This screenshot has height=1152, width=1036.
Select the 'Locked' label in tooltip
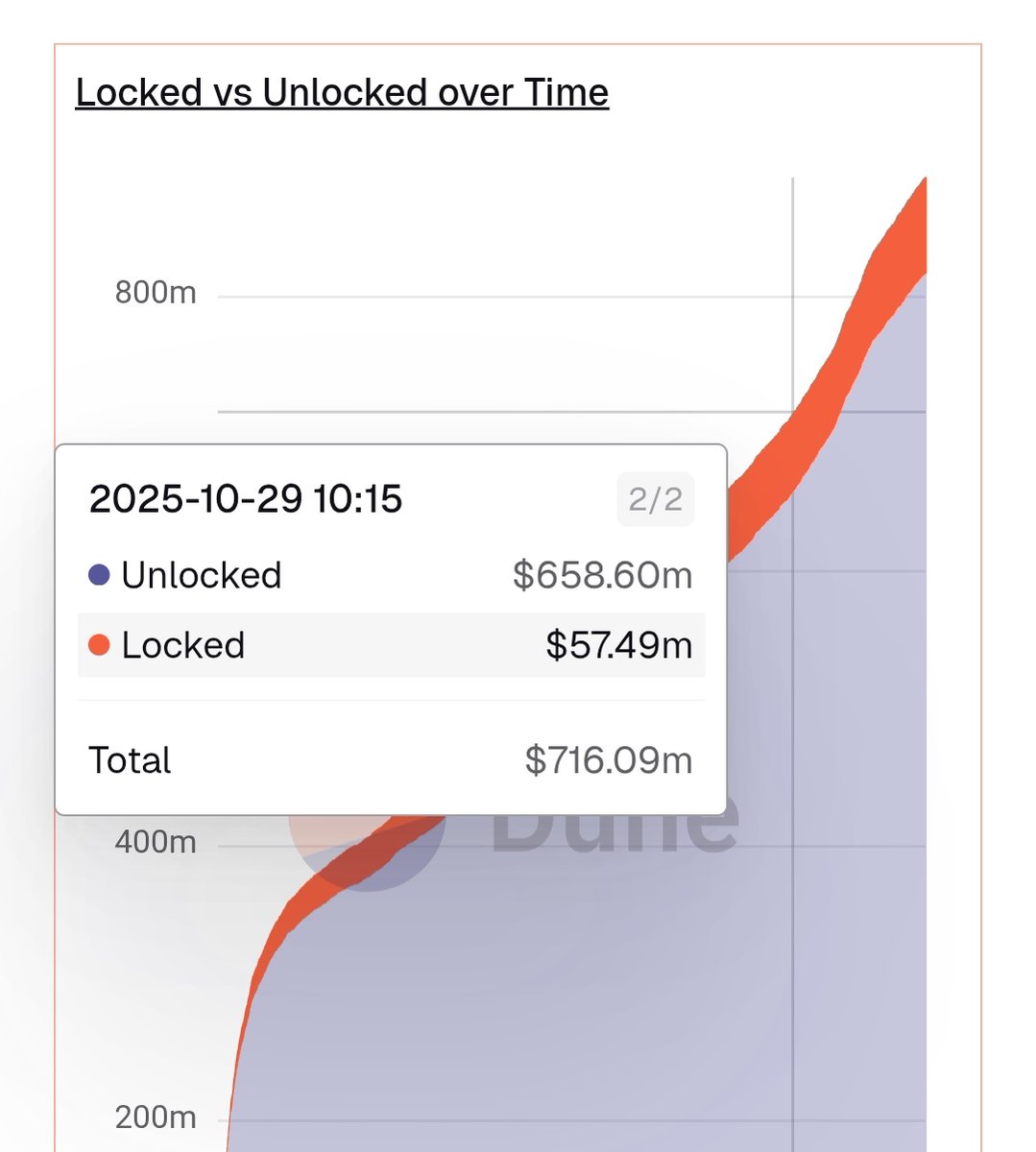(x=182, y=645)
